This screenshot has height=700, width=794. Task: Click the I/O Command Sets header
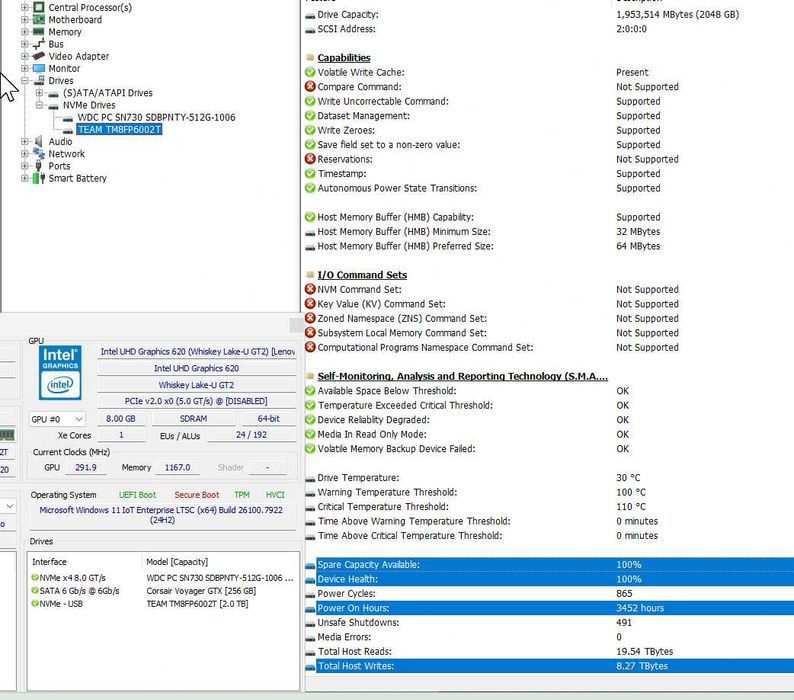pos(362,275)
